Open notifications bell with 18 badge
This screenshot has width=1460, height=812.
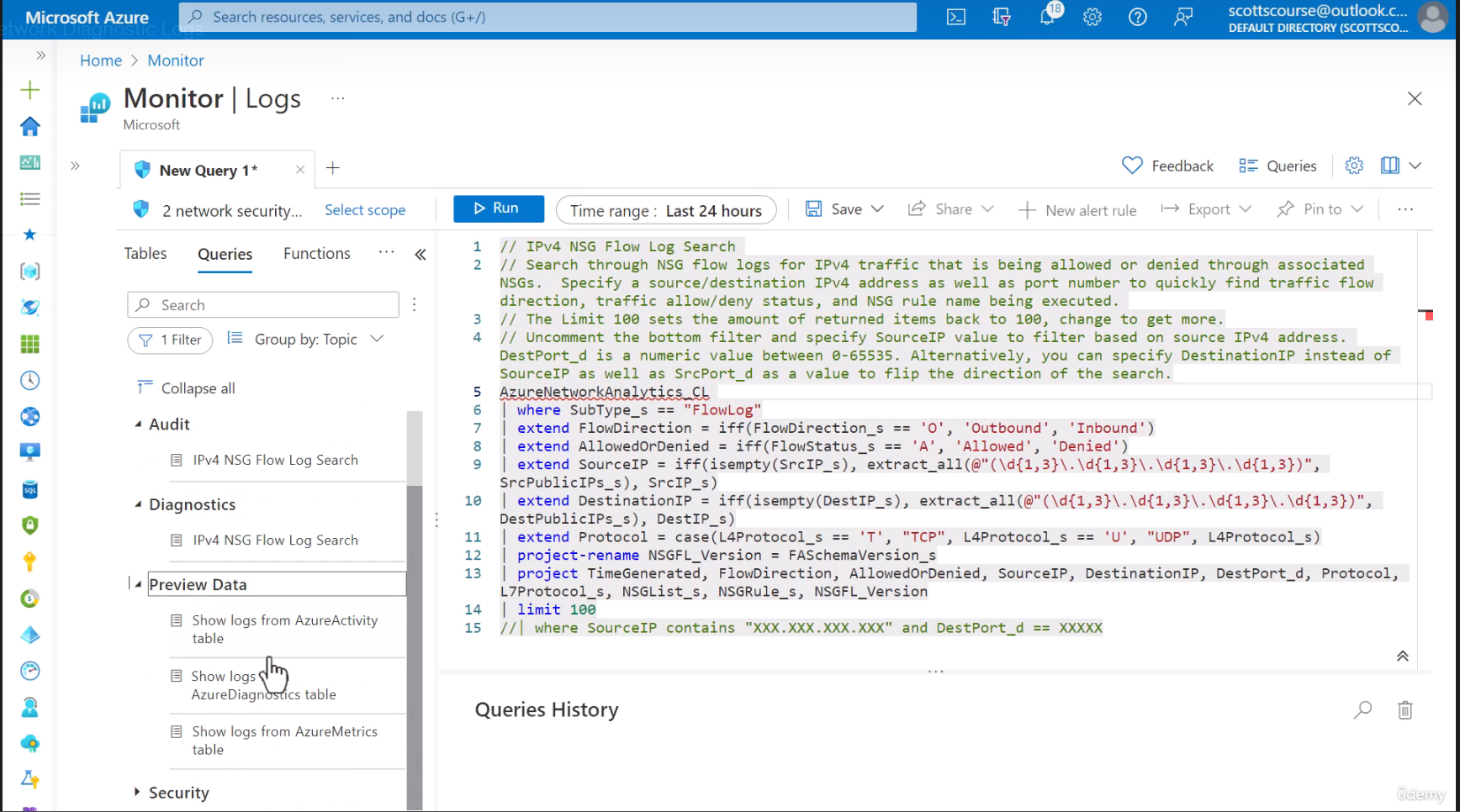[x=1048, y=16]
